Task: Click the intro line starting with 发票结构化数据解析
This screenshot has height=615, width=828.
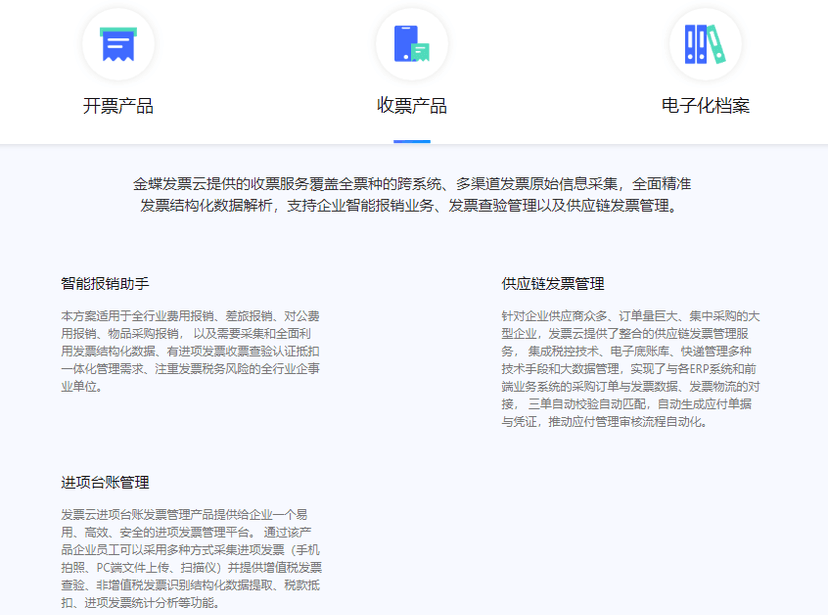Action: [x=412, y=206]
